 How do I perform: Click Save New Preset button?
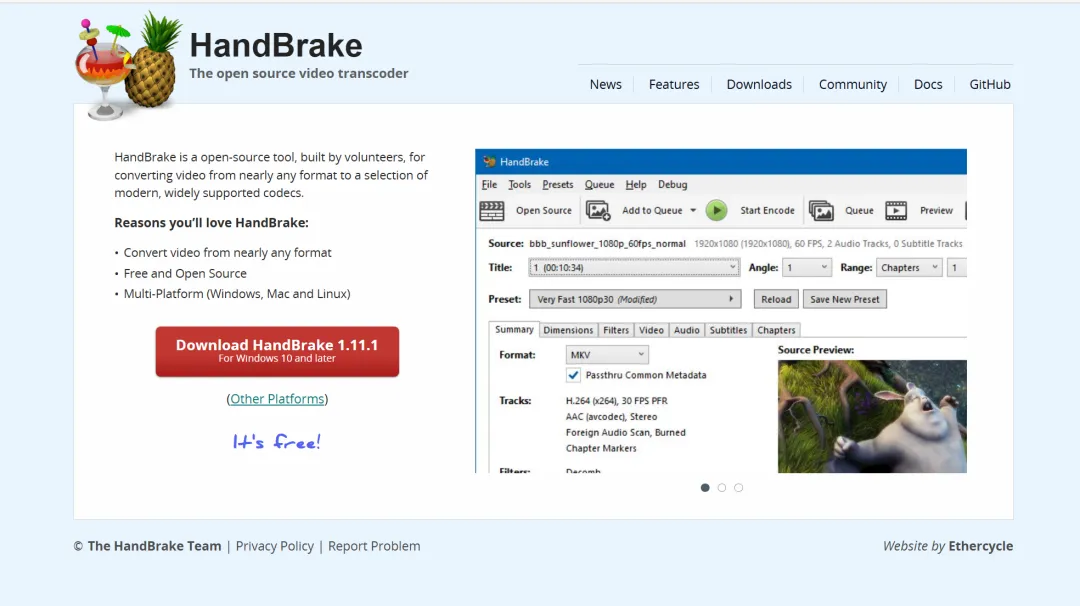(x=844, y=300)
